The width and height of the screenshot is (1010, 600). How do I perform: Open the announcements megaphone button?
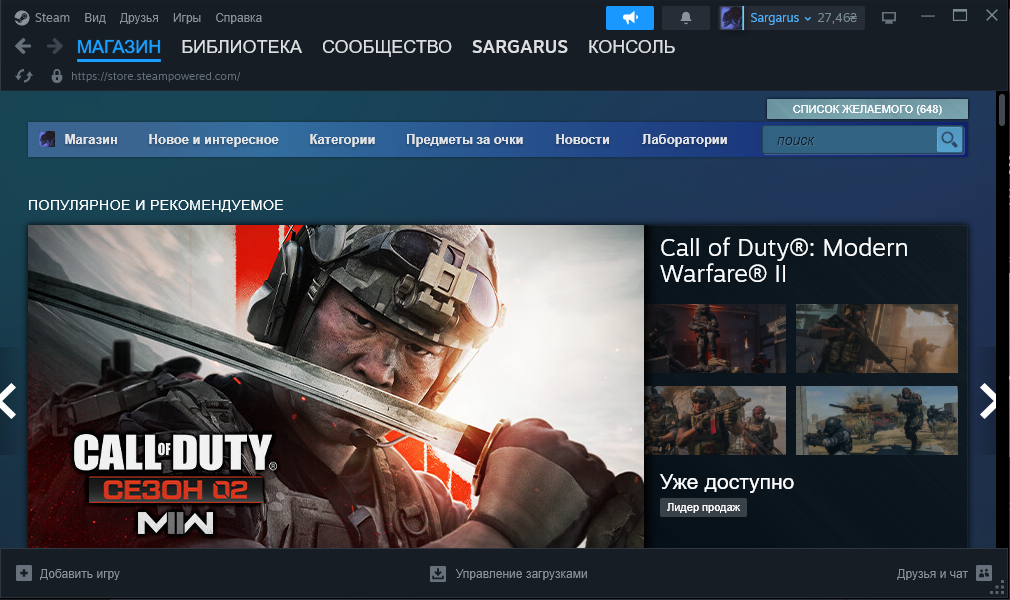tap(629, 18)
